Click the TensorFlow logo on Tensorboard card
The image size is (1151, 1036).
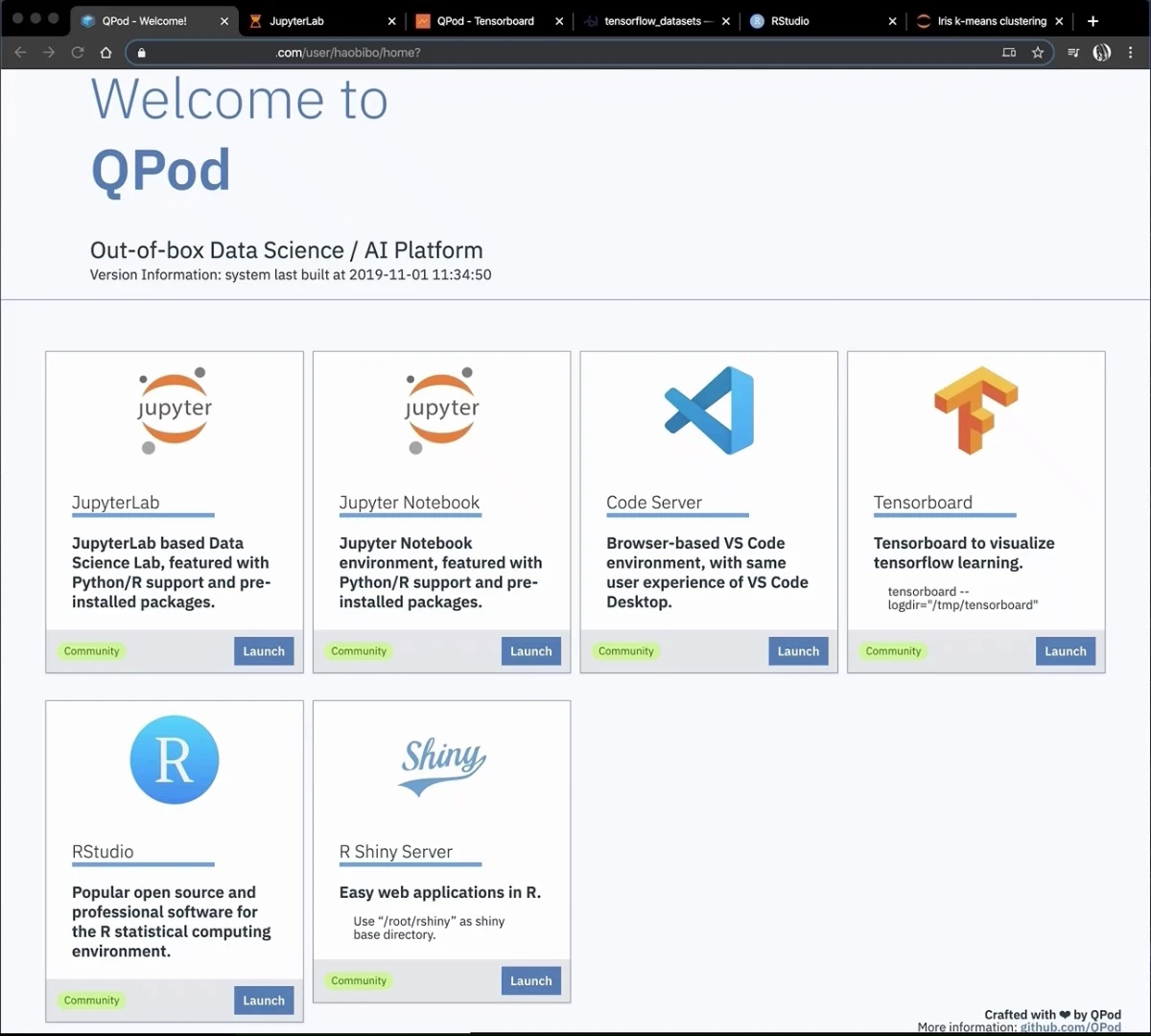pyautogui.click(x=976, y=411)
